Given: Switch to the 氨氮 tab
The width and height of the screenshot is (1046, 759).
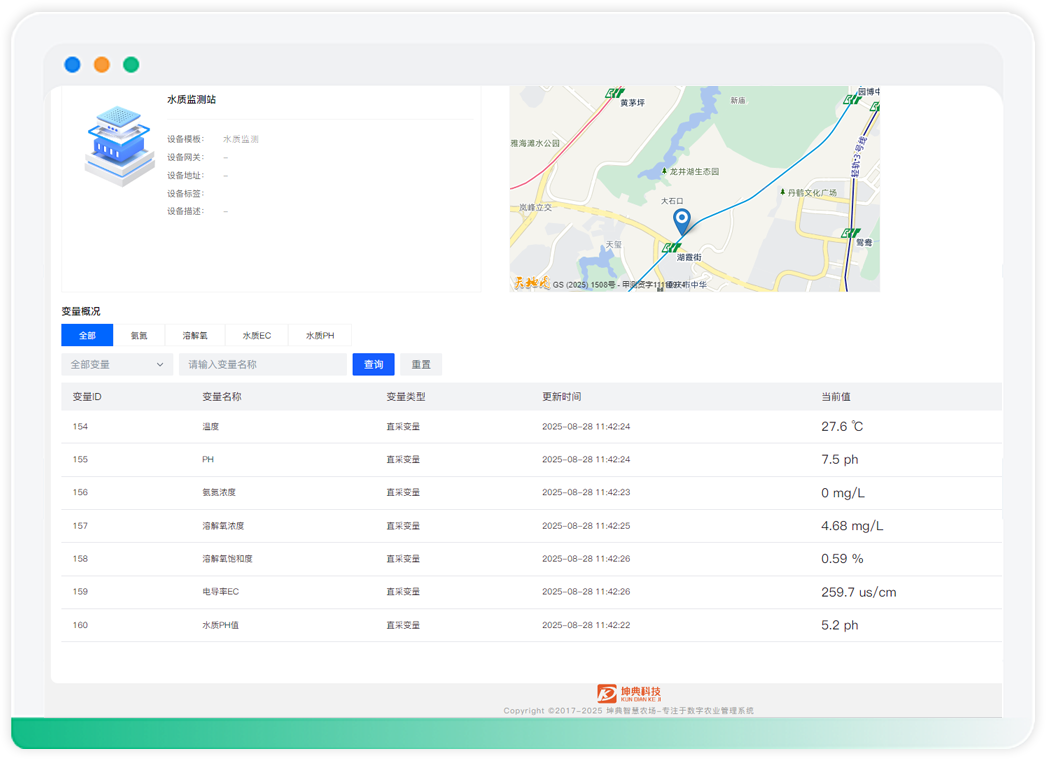Looking at the screenshot, I should [139, 336].
